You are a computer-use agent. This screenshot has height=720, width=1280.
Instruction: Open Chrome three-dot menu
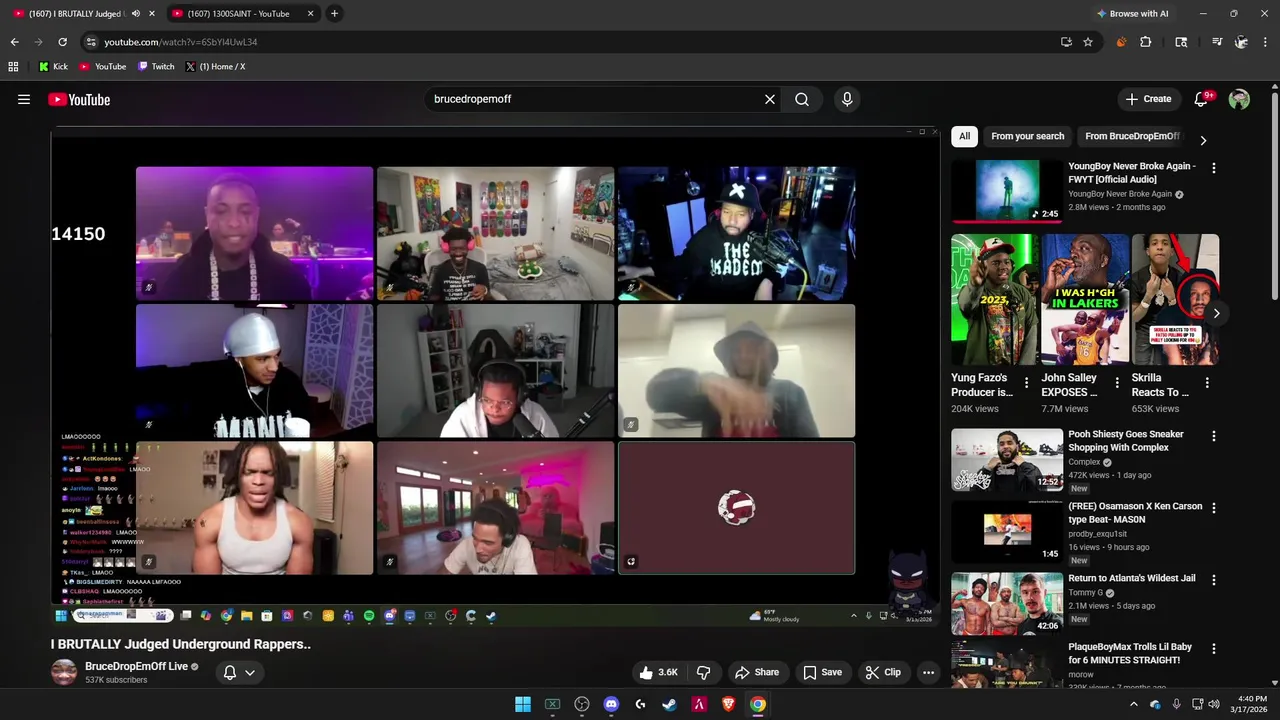point(1265,42)
